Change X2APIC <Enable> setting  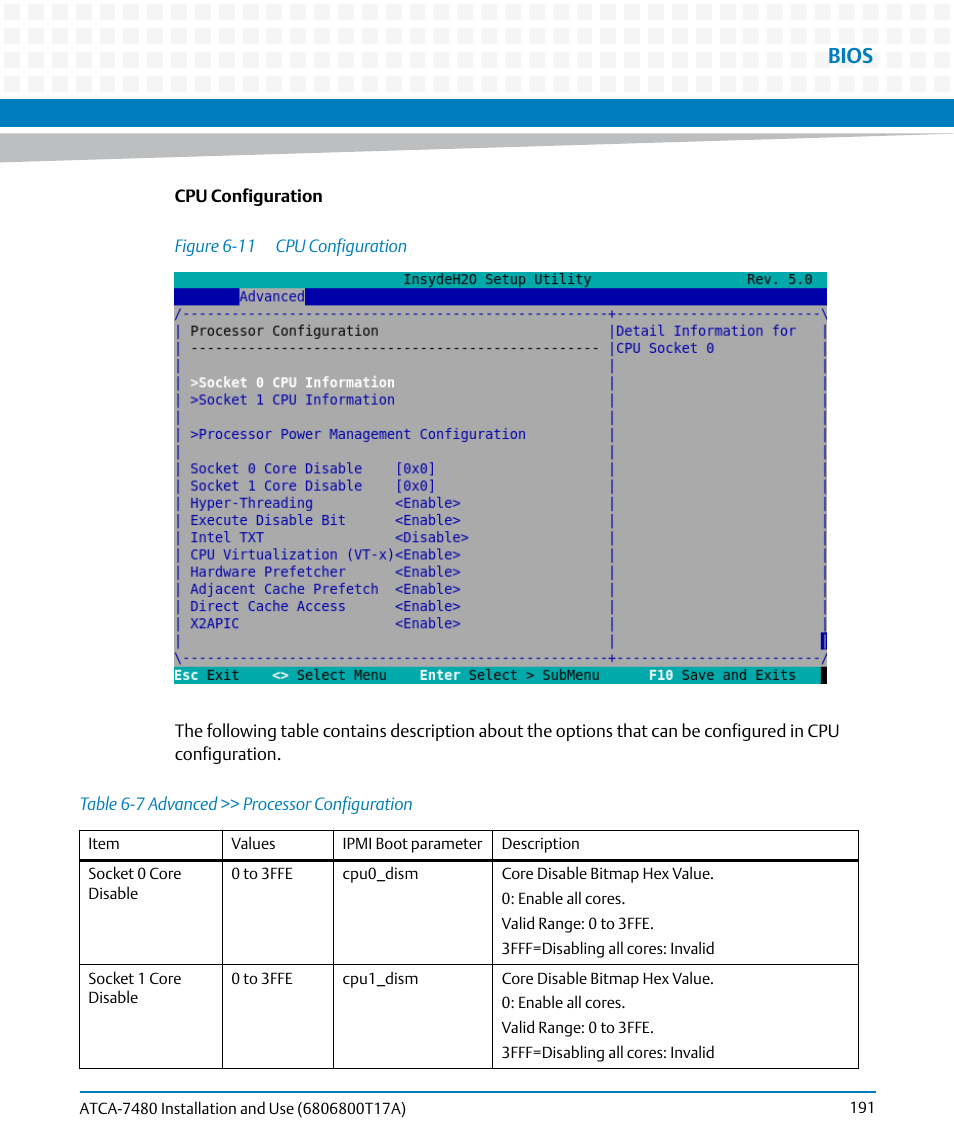pyautogui.click(x=427, y=624)
